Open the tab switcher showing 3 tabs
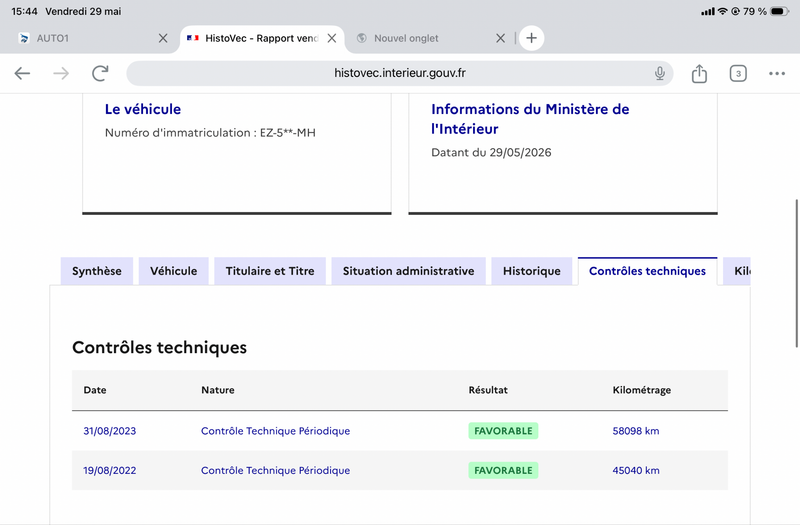Screen dimensions: 800x525 [x=738, y=73]
